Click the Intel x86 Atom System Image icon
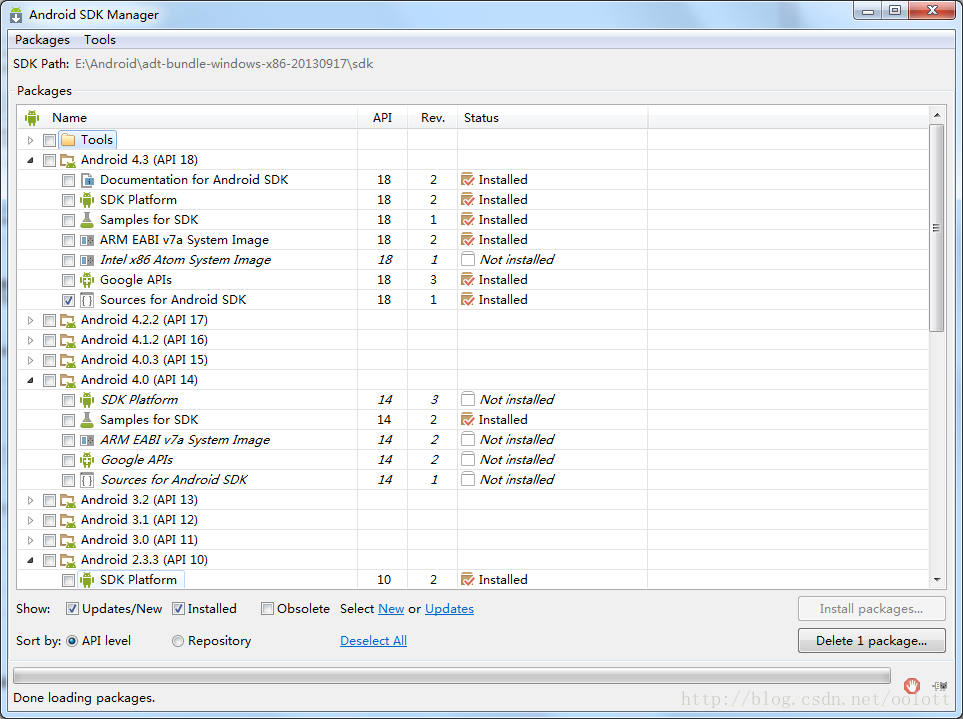 coord(87,260)
